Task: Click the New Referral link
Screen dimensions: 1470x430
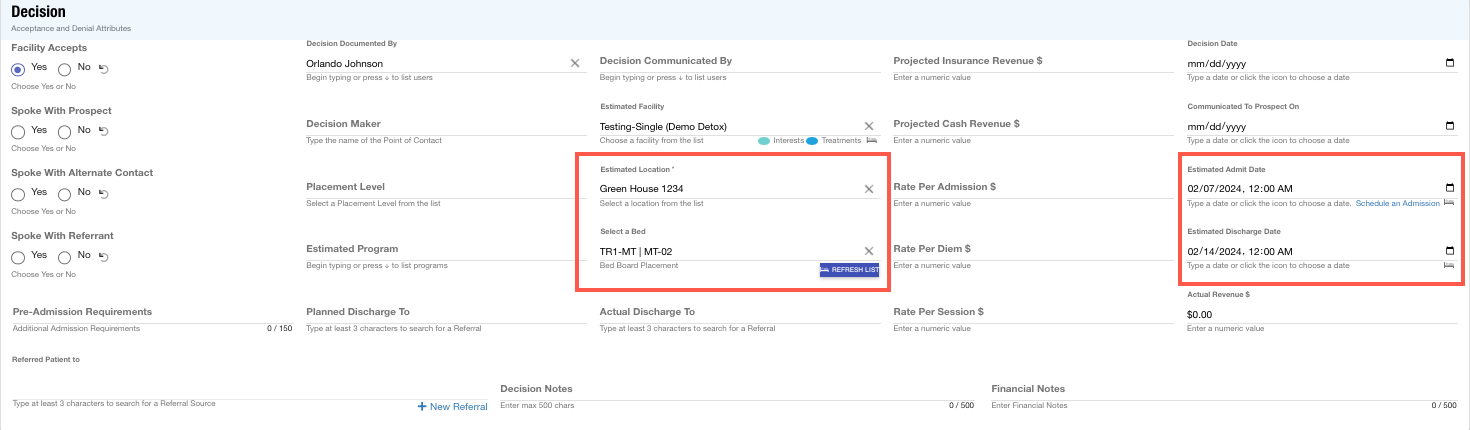Action: pos(453,406)
